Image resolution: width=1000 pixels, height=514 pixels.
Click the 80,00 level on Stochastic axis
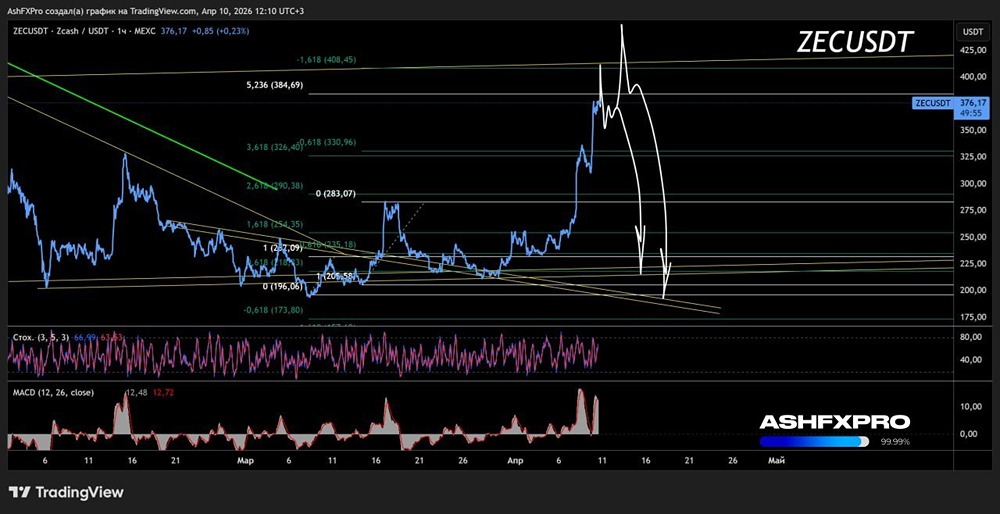tap(973, 337)
